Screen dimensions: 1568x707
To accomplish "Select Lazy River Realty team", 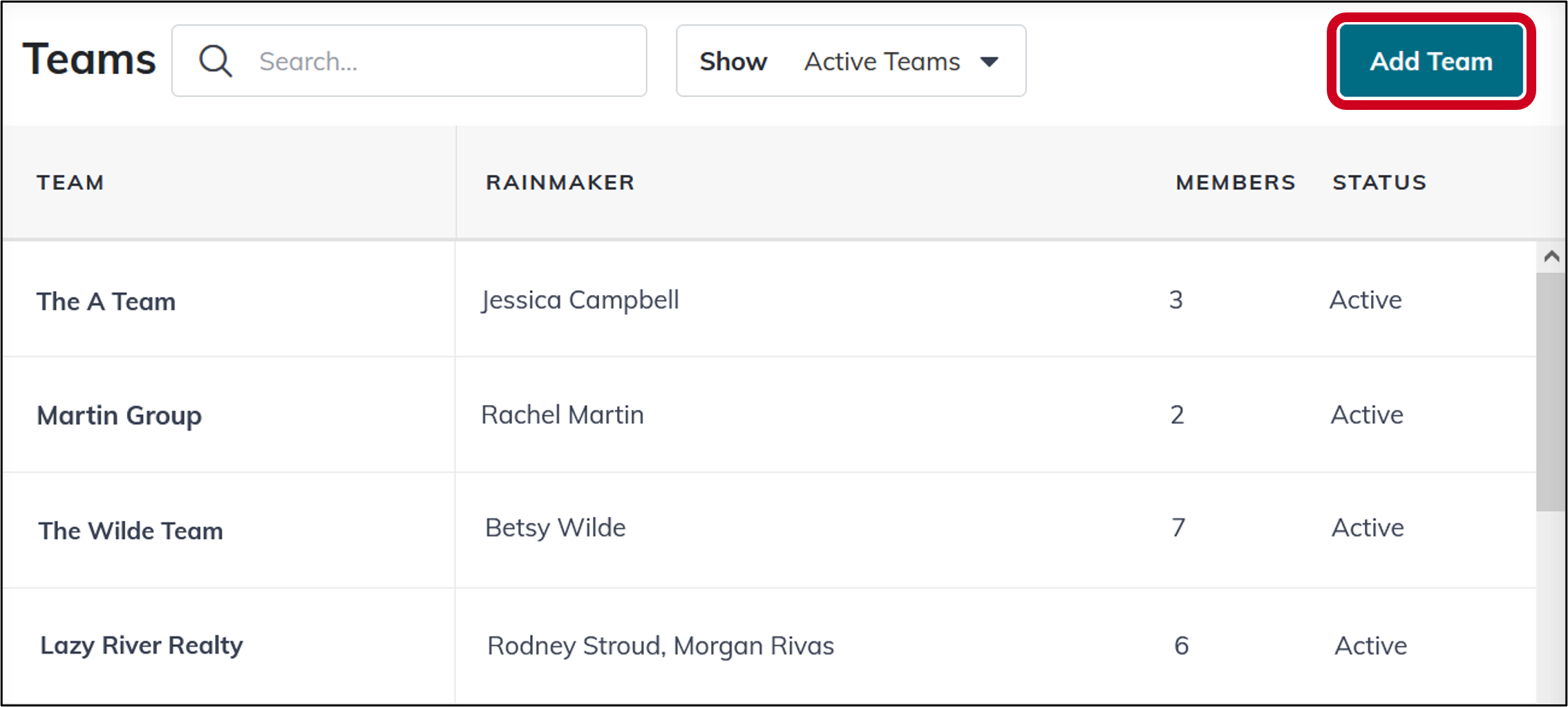I will [x=142, y=645].
